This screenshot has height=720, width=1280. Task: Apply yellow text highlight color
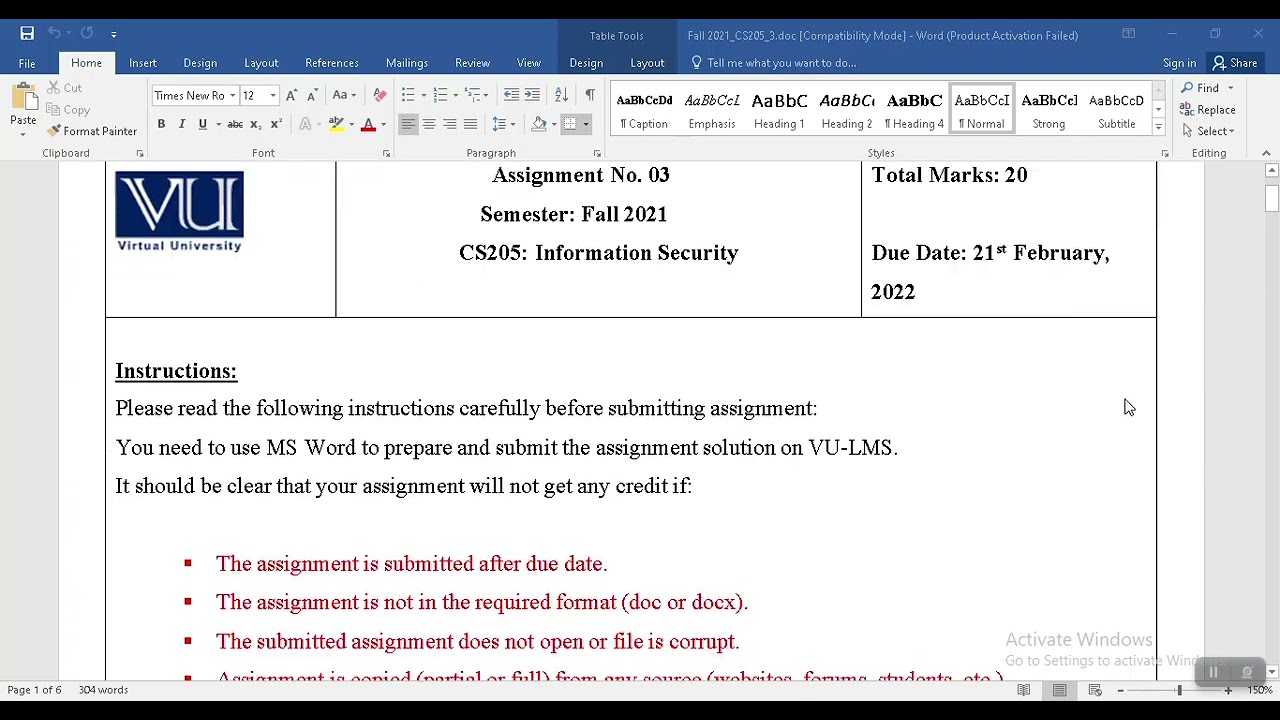337,124
